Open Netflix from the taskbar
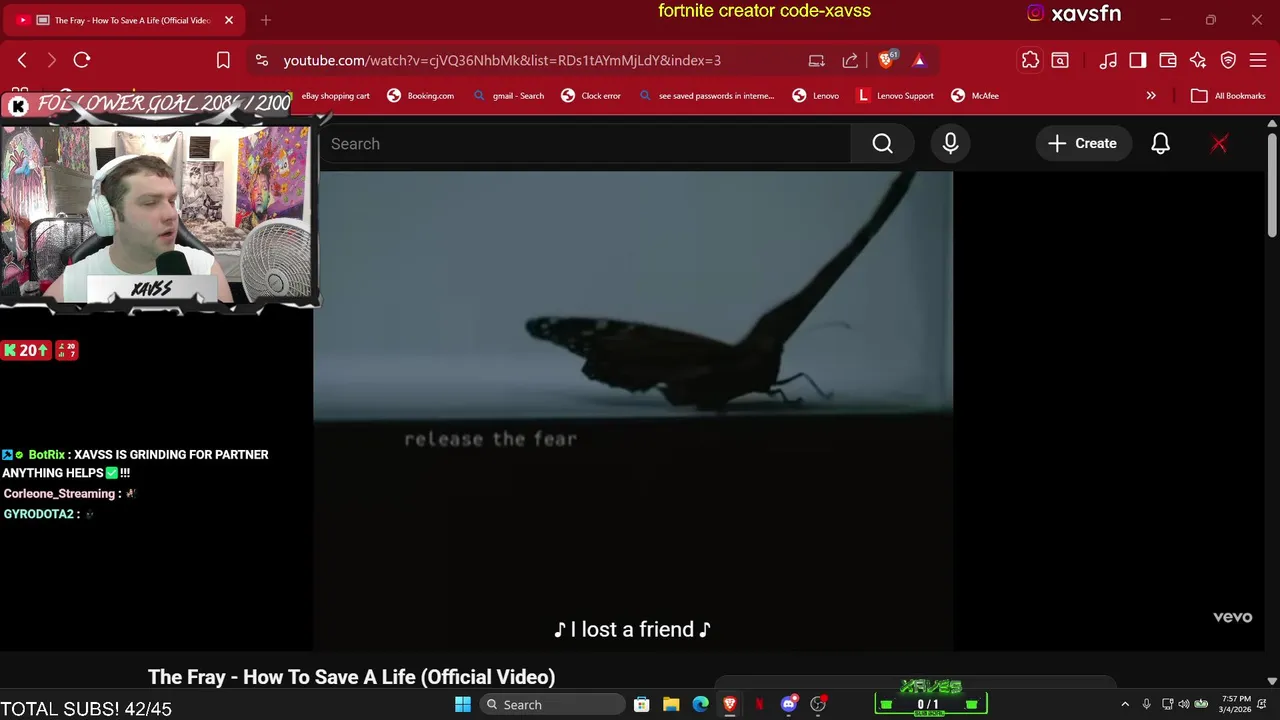Screen dimensions: 1280x720 (x=759, y=705)
